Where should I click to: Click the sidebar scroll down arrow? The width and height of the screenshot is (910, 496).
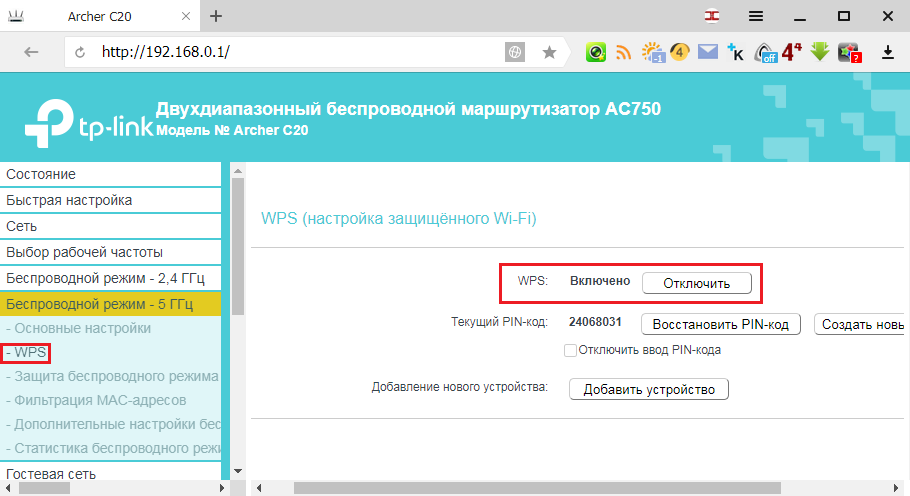pos(237,471)
